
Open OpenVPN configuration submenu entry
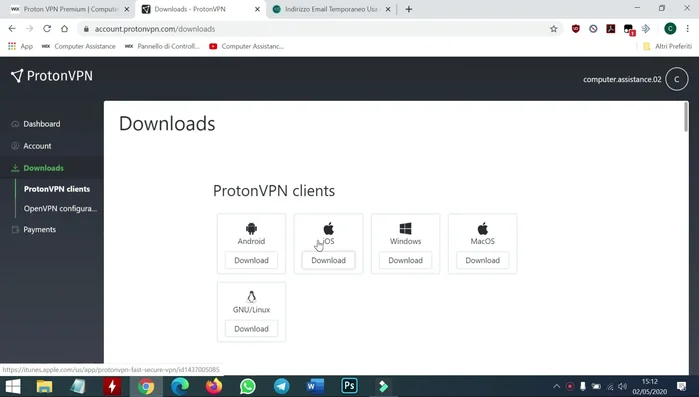pyautogui.click(x=60, y=209)
